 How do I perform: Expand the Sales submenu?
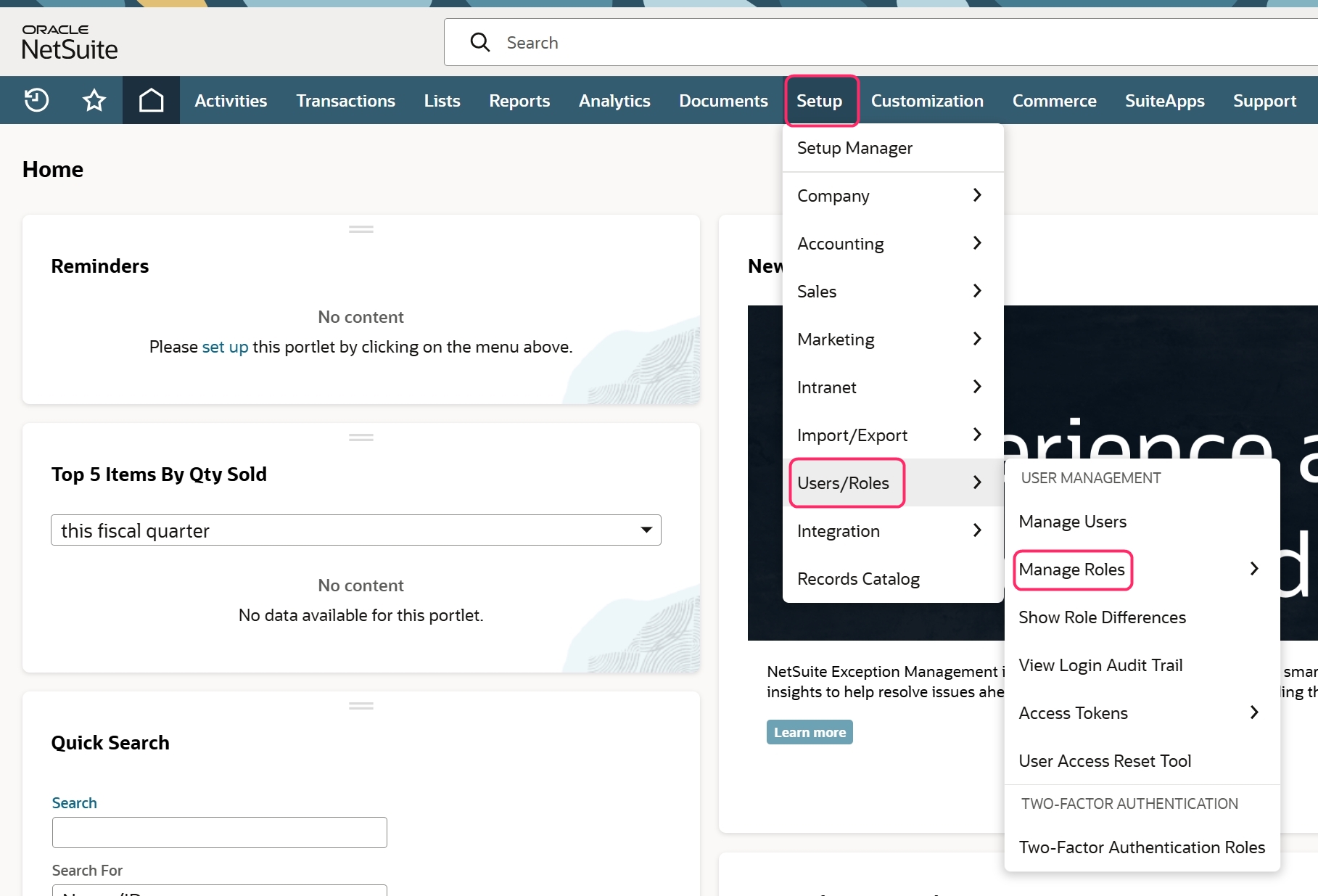[893, 292]
